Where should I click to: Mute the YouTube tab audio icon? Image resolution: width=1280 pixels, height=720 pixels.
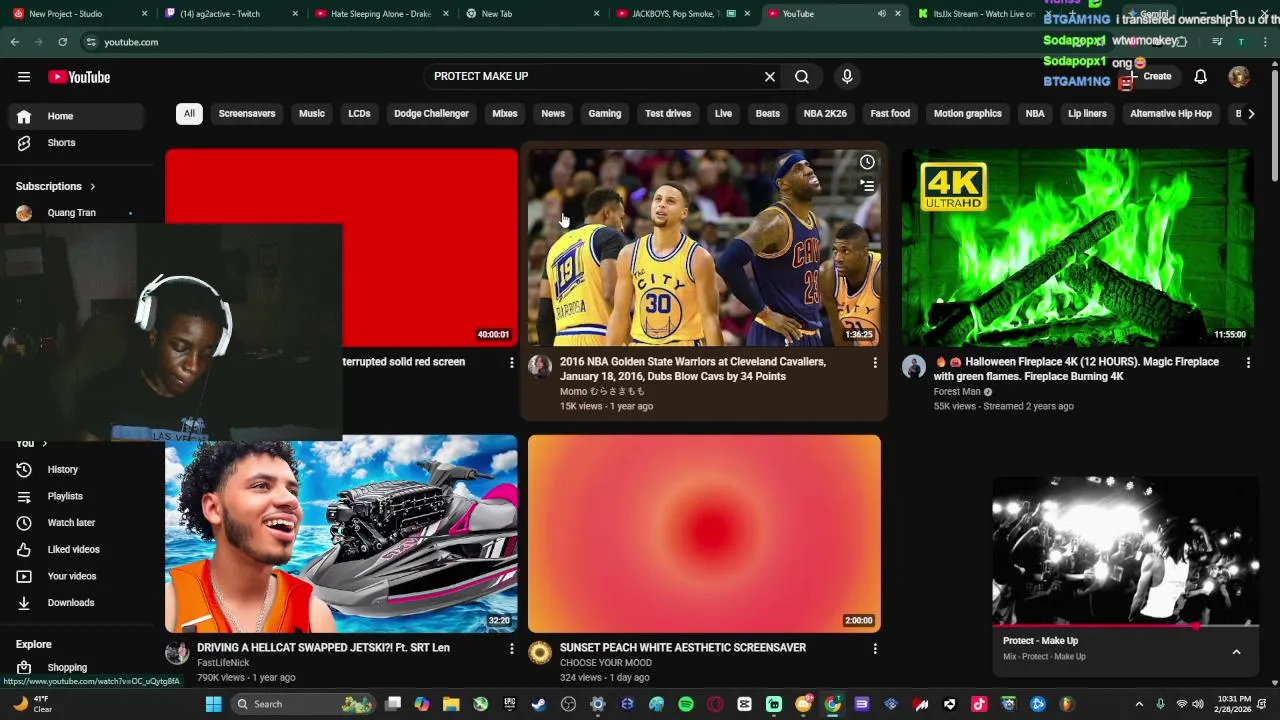coord(881,14)
